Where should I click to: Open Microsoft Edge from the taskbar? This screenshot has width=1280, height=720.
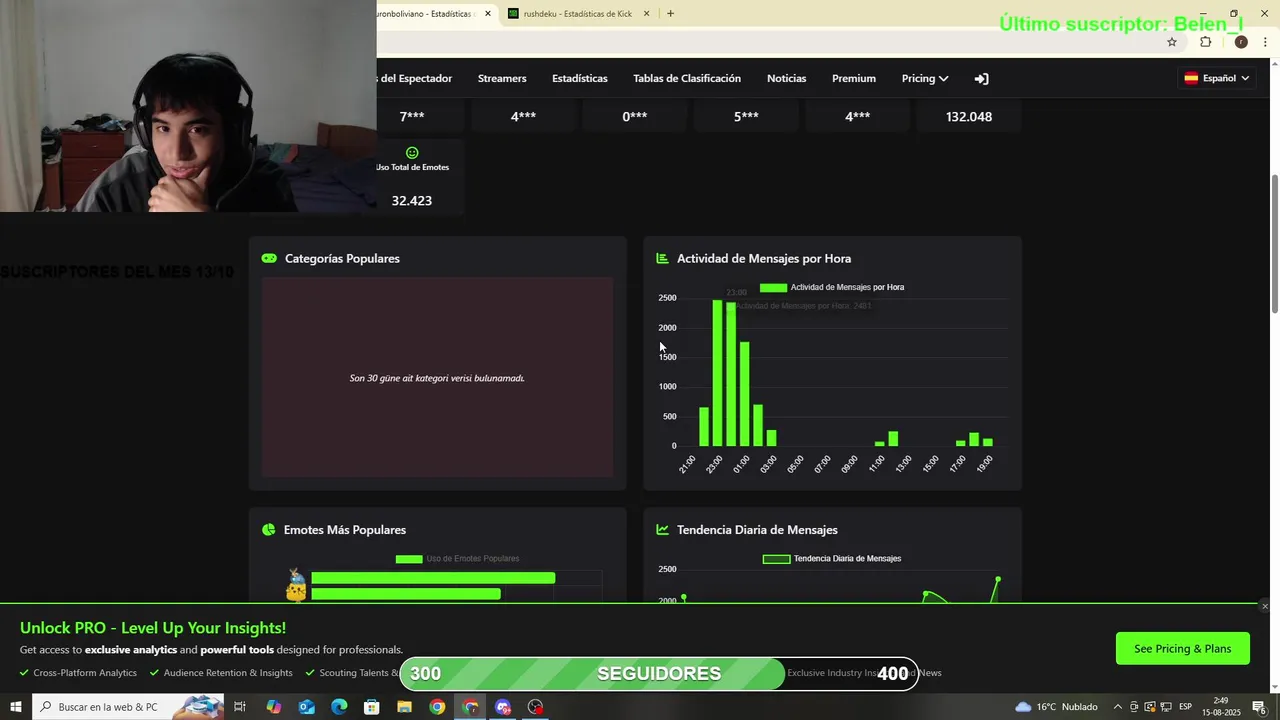pos(339,707)
